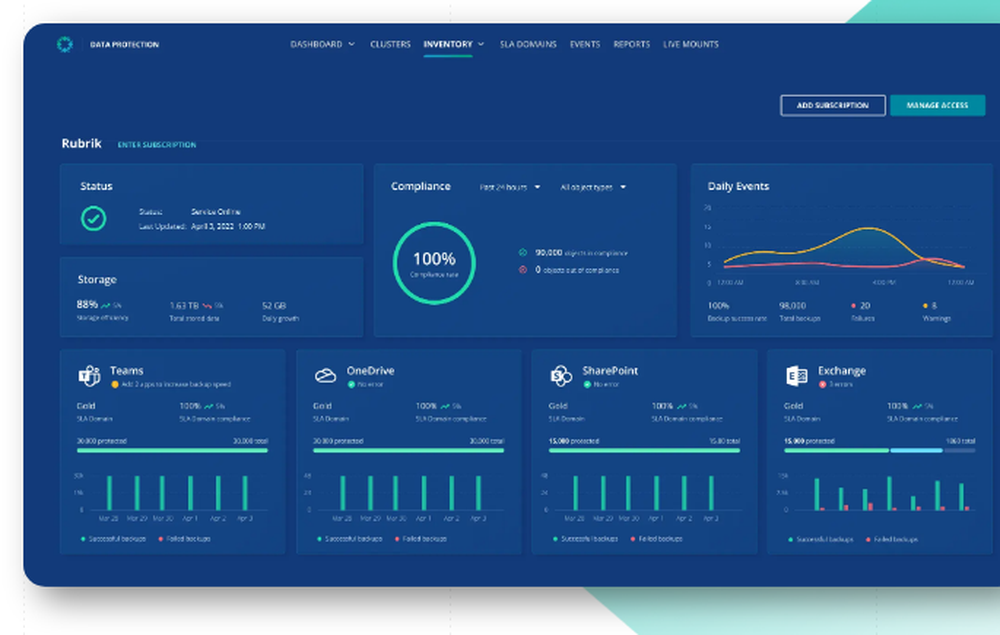Viewport: 1000px width, 635px height.
Task: Click the Rubrik logo icon
Action: 64,44
